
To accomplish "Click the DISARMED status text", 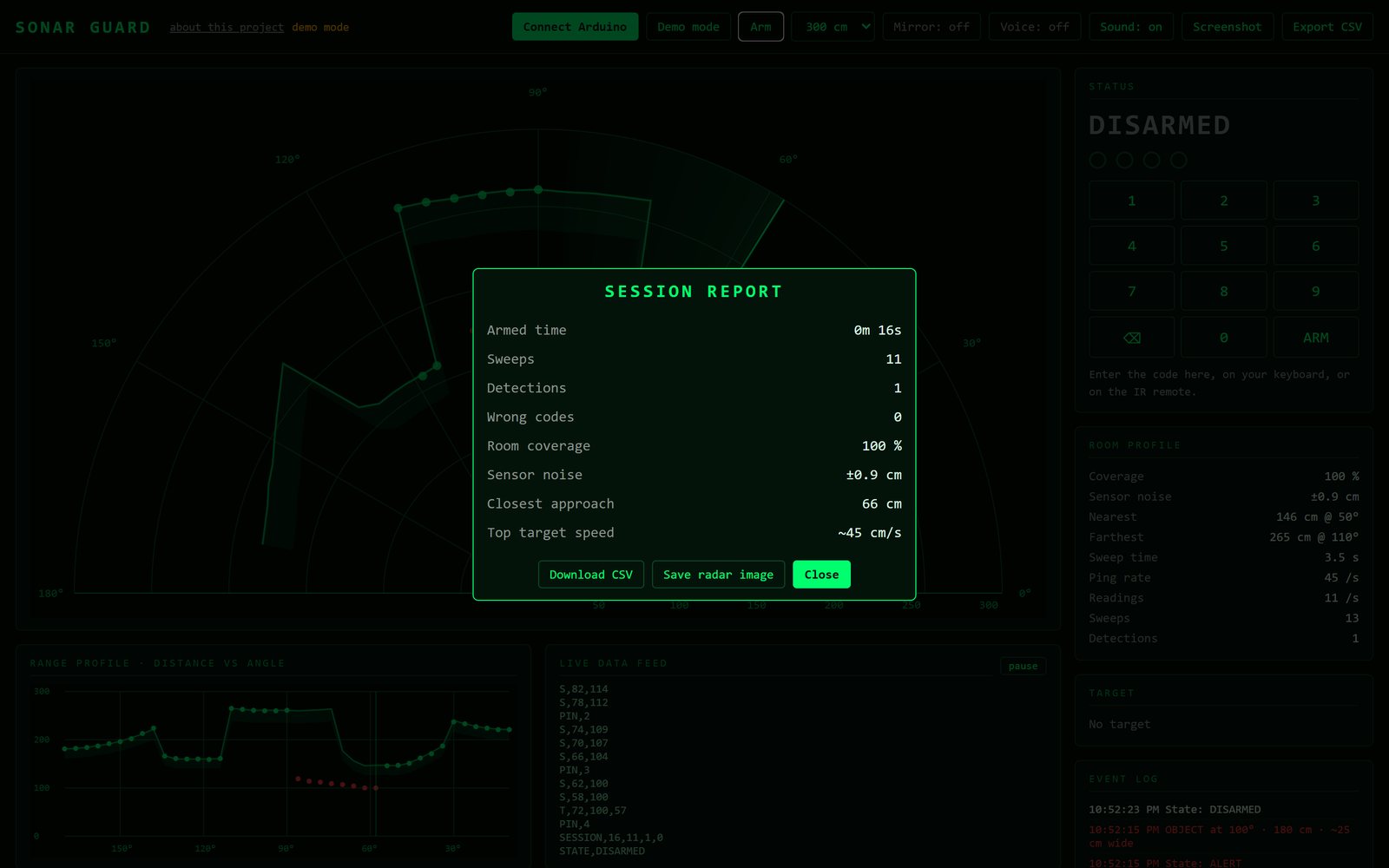I will point(1159,125).
